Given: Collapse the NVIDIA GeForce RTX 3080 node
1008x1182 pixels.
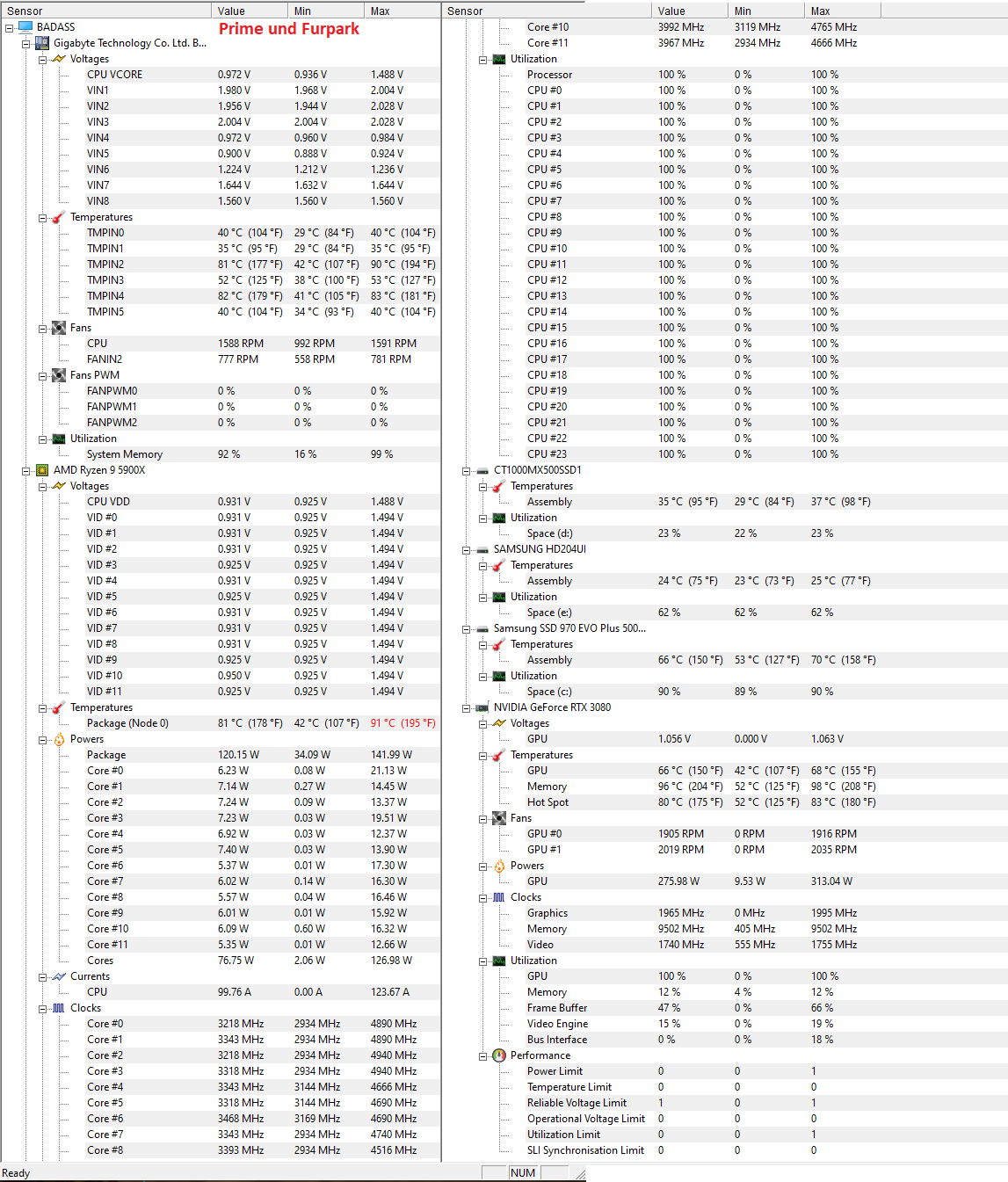Looking at the screenshot, I should 467,708.
